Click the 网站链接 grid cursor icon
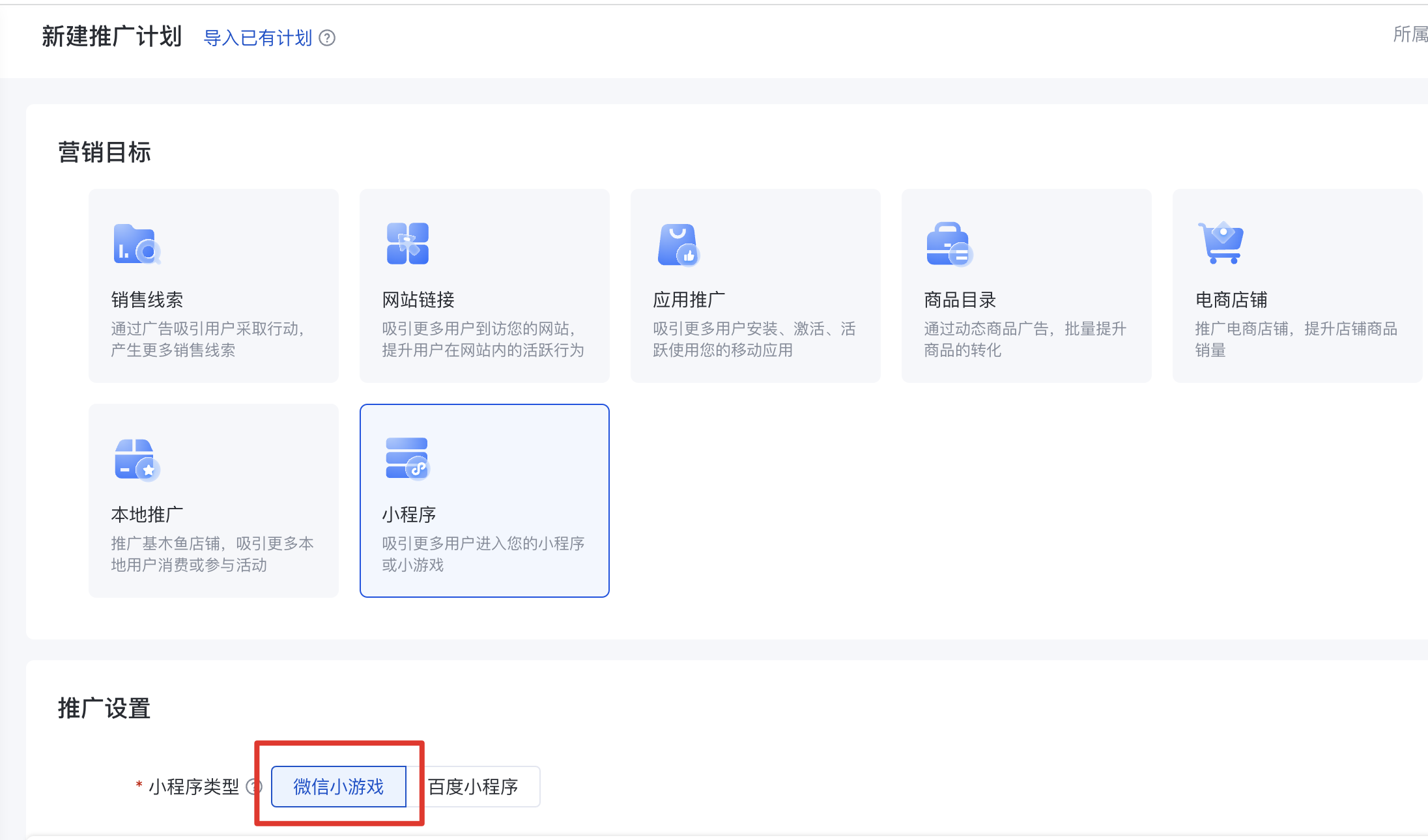 point(408,244)
